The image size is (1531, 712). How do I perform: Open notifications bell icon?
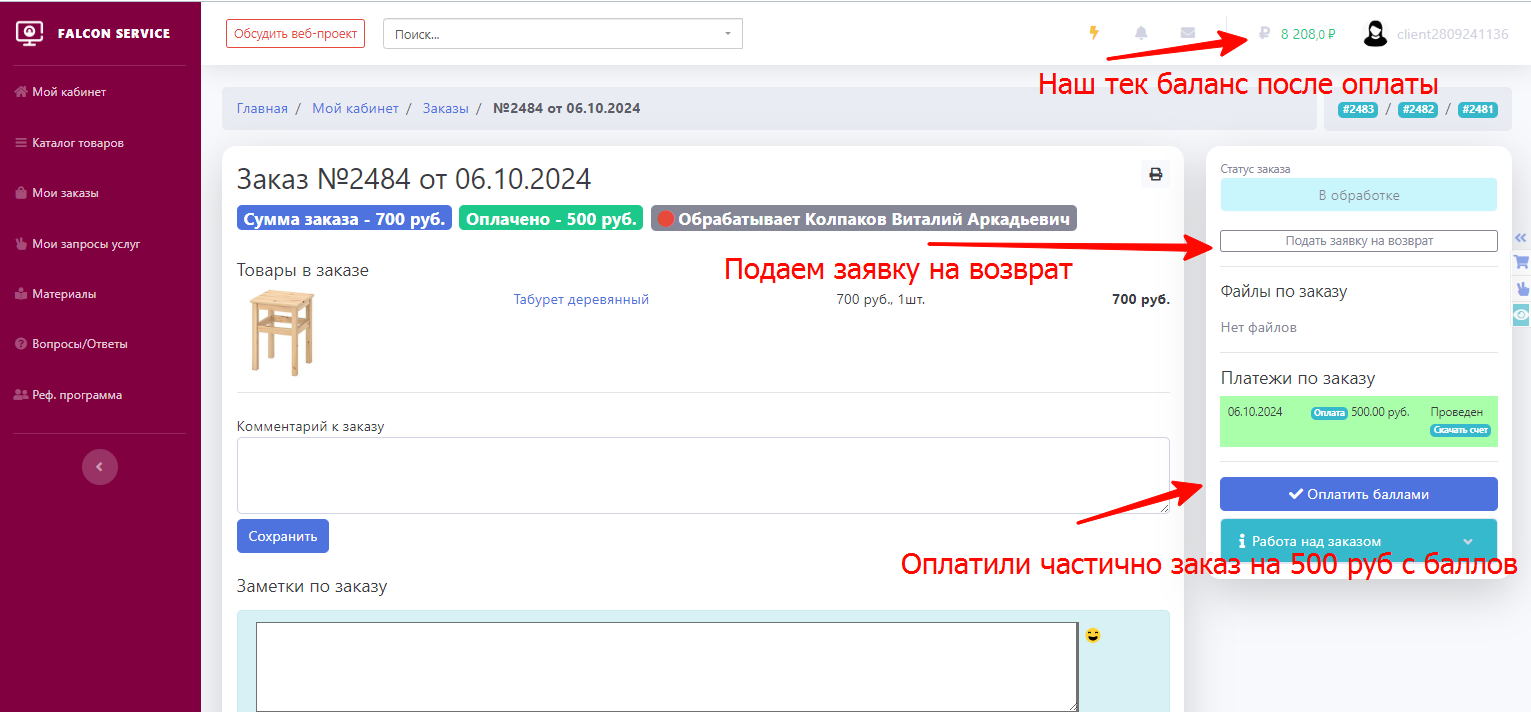click(x=1141, y=33)
